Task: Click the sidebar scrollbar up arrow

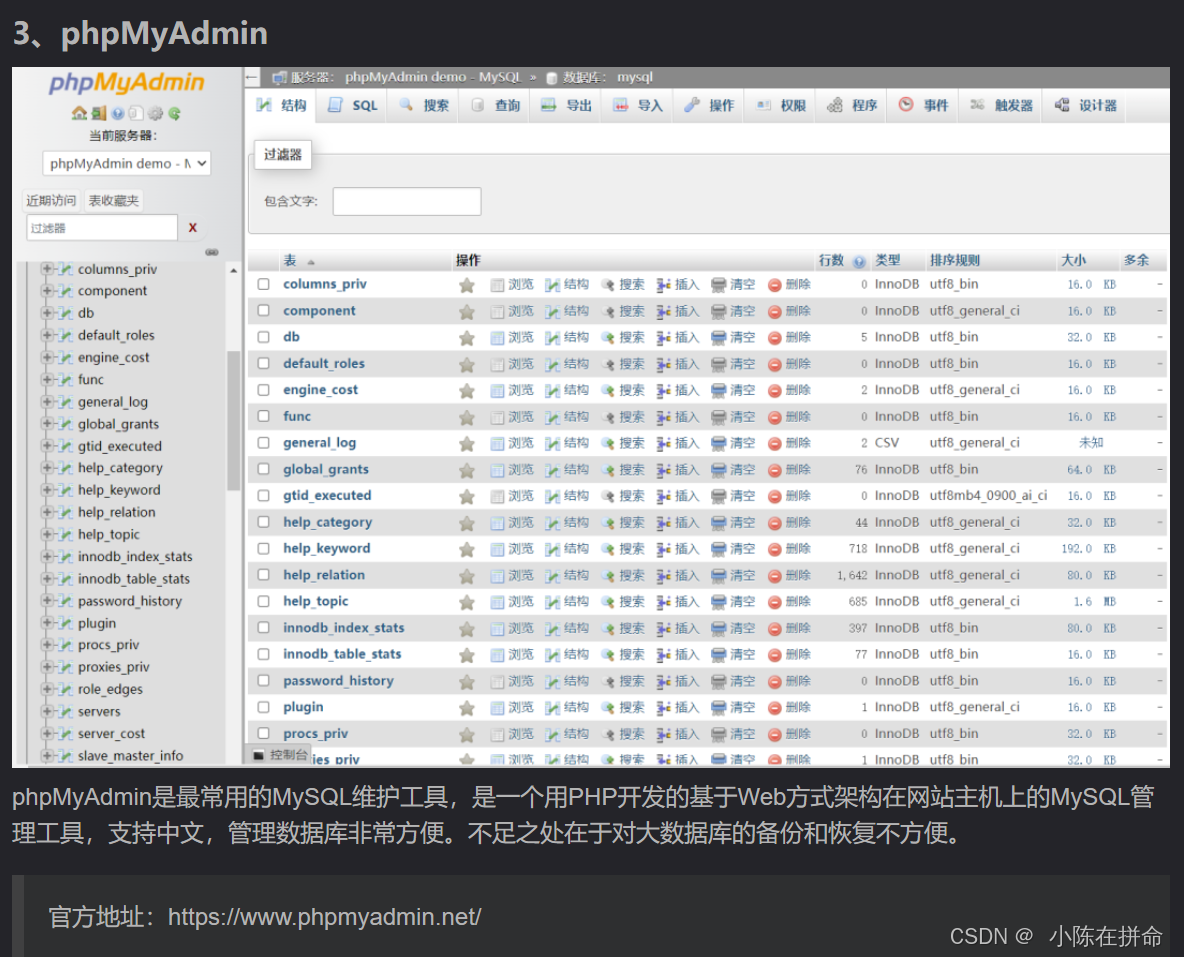Action: pos(233,270)
